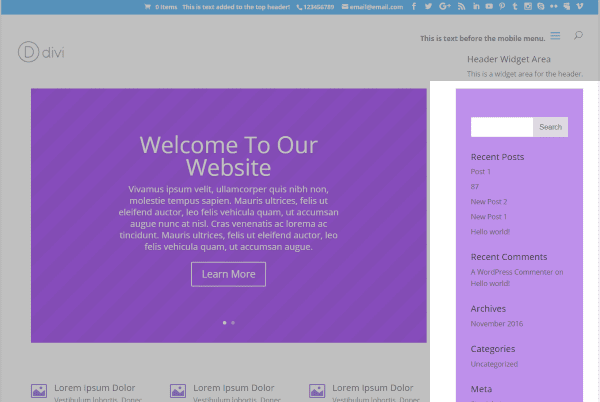Open the Google+ social icon
The width and height of the screenshot is (600, 402).
point(445,7)
